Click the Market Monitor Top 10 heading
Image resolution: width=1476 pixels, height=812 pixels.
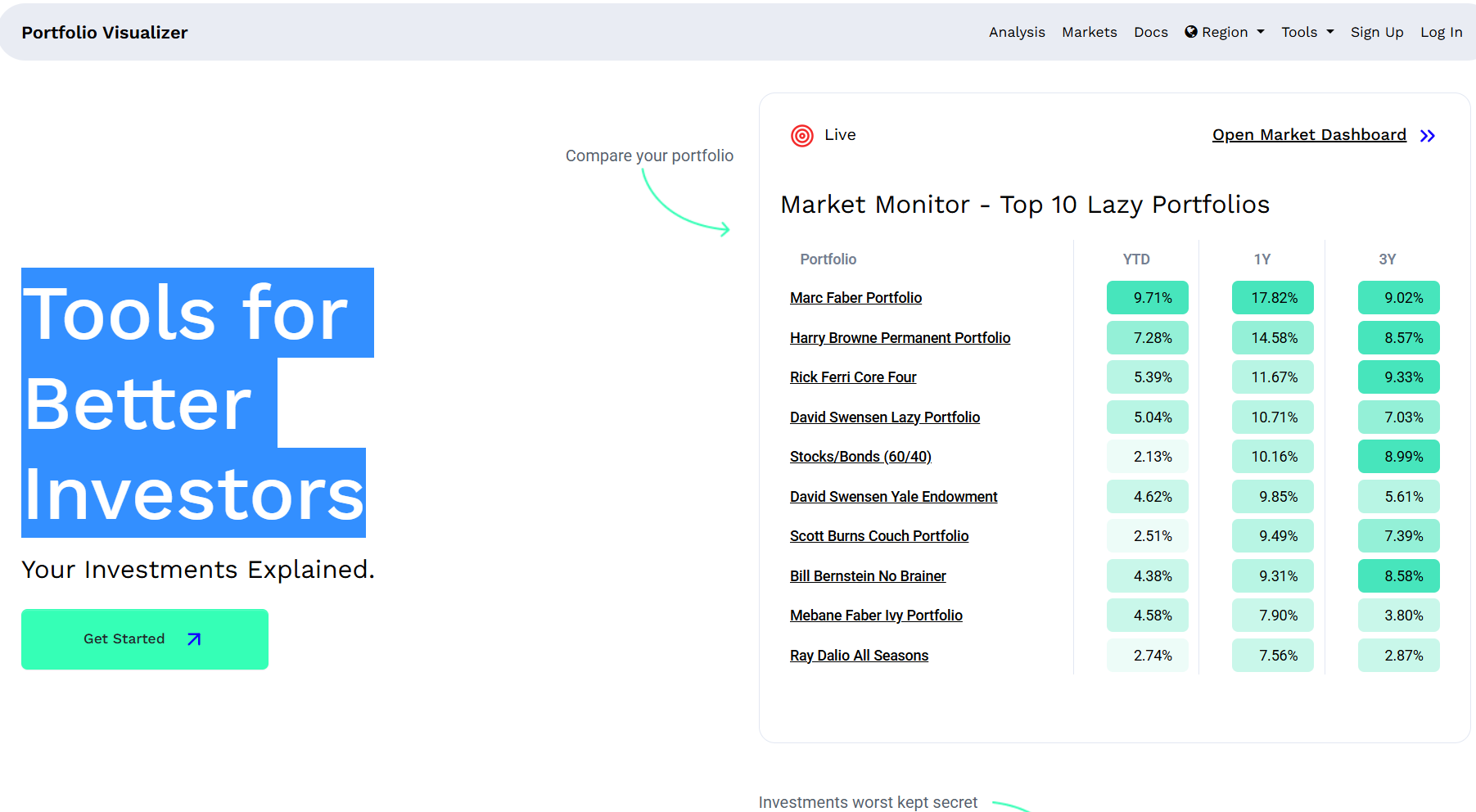point(1025,205)
